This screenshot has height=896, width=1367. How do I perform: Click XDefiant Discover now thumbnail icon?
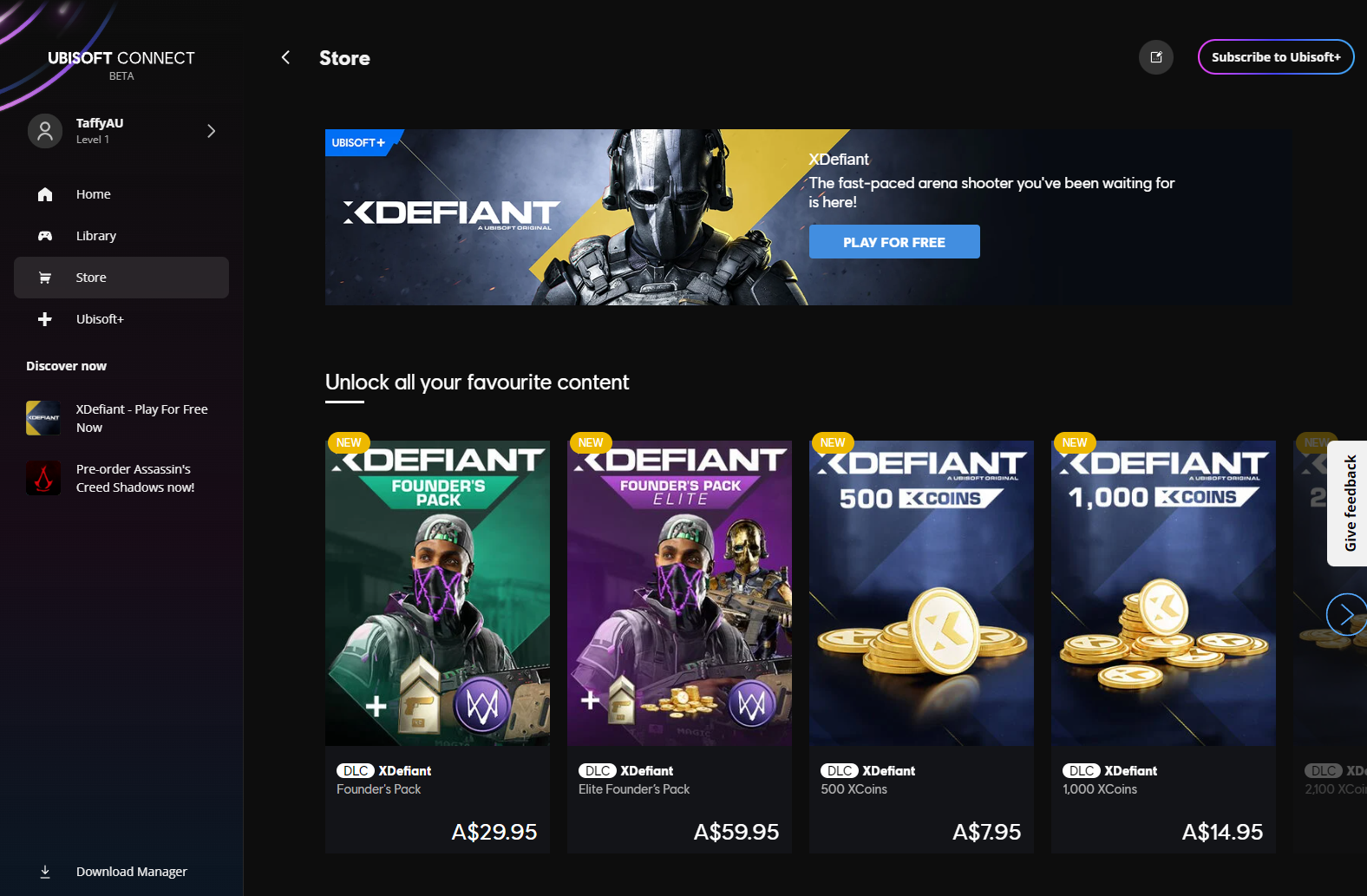(x=43, y=418)
